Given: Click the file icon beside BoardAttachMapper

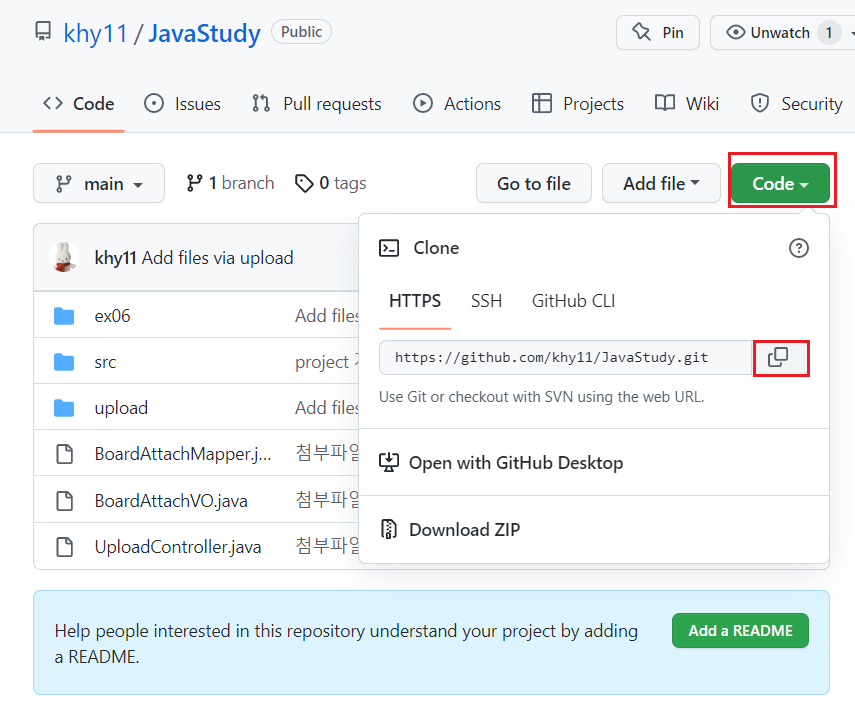Looking at the screenshot, I should click(x=65, y=454).
